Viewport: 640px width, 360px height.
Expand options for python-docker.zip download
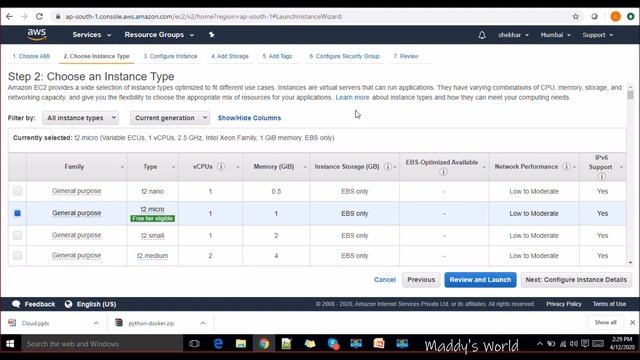[203, 323]
